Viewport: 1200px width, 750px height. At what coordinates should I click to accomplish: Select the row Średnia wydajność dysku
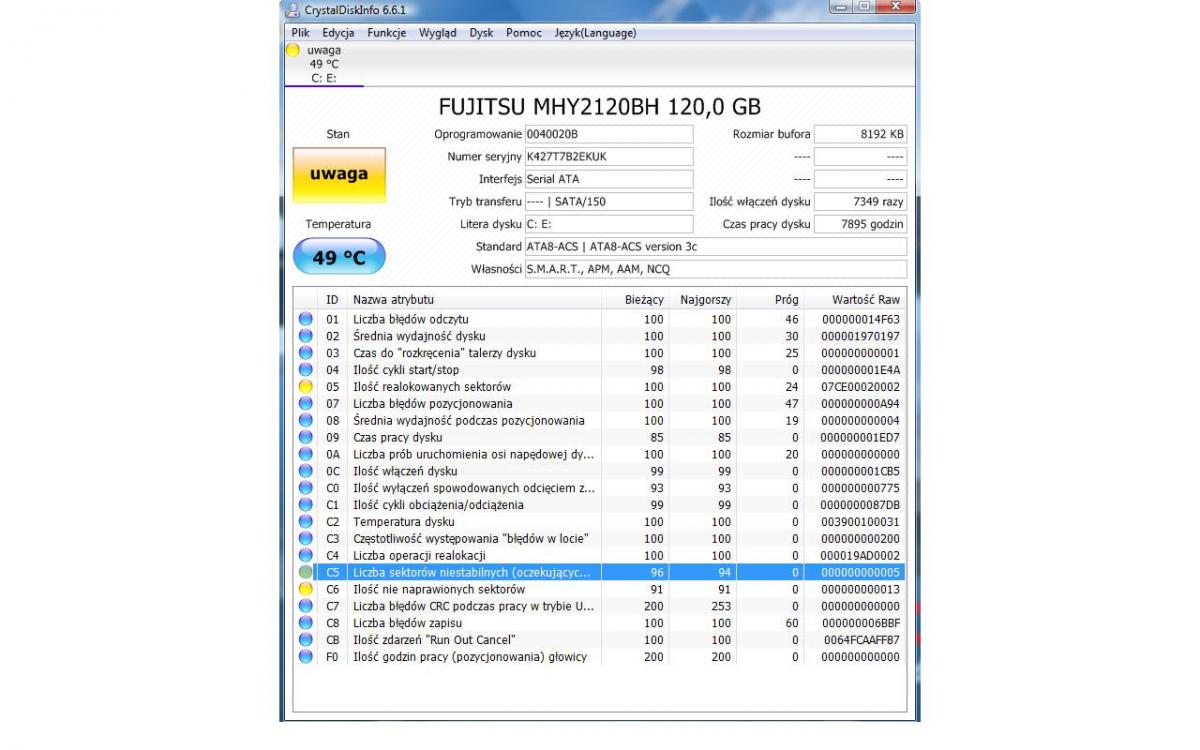point(600,336)
